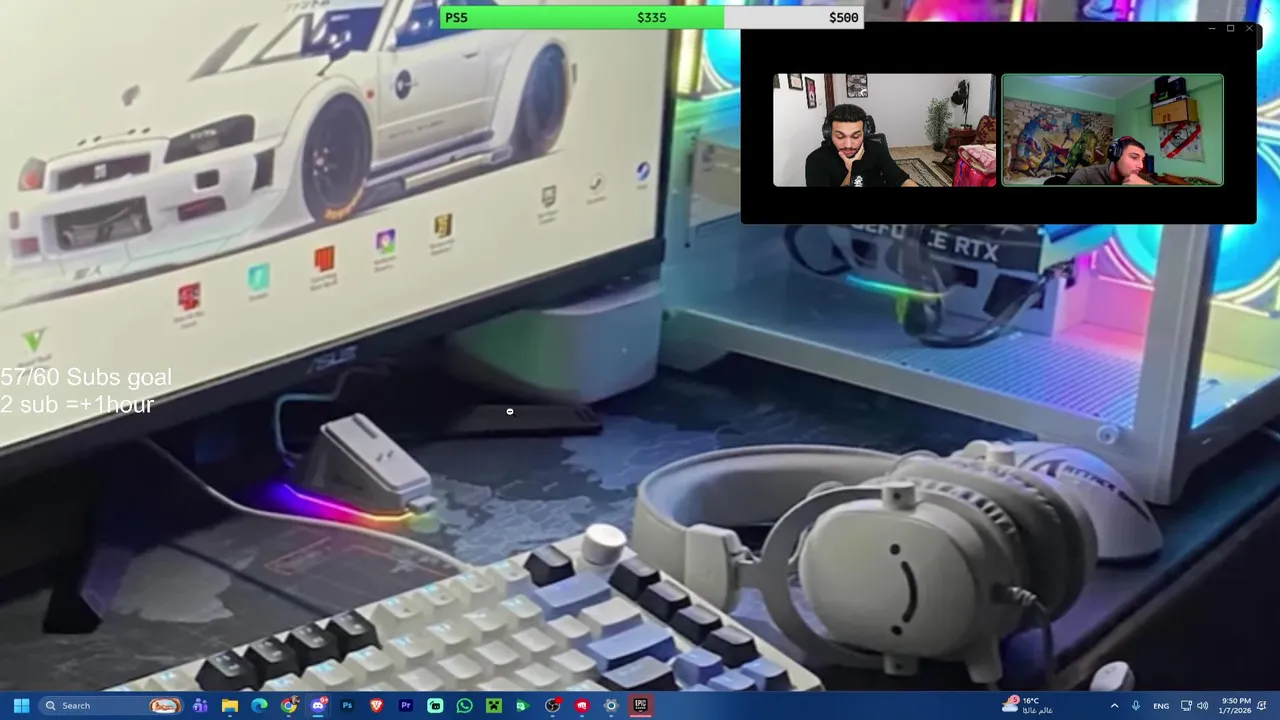The width and height of the screenshot is (1280, 720).
Task: Open the notification bell in the tray
Action: coord(1263,705)
